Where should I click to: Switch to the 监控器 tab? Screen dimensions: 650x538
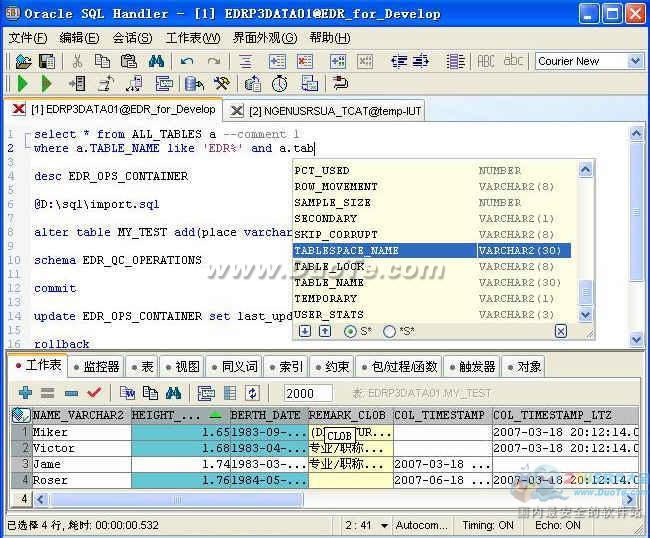pos(97,367)
